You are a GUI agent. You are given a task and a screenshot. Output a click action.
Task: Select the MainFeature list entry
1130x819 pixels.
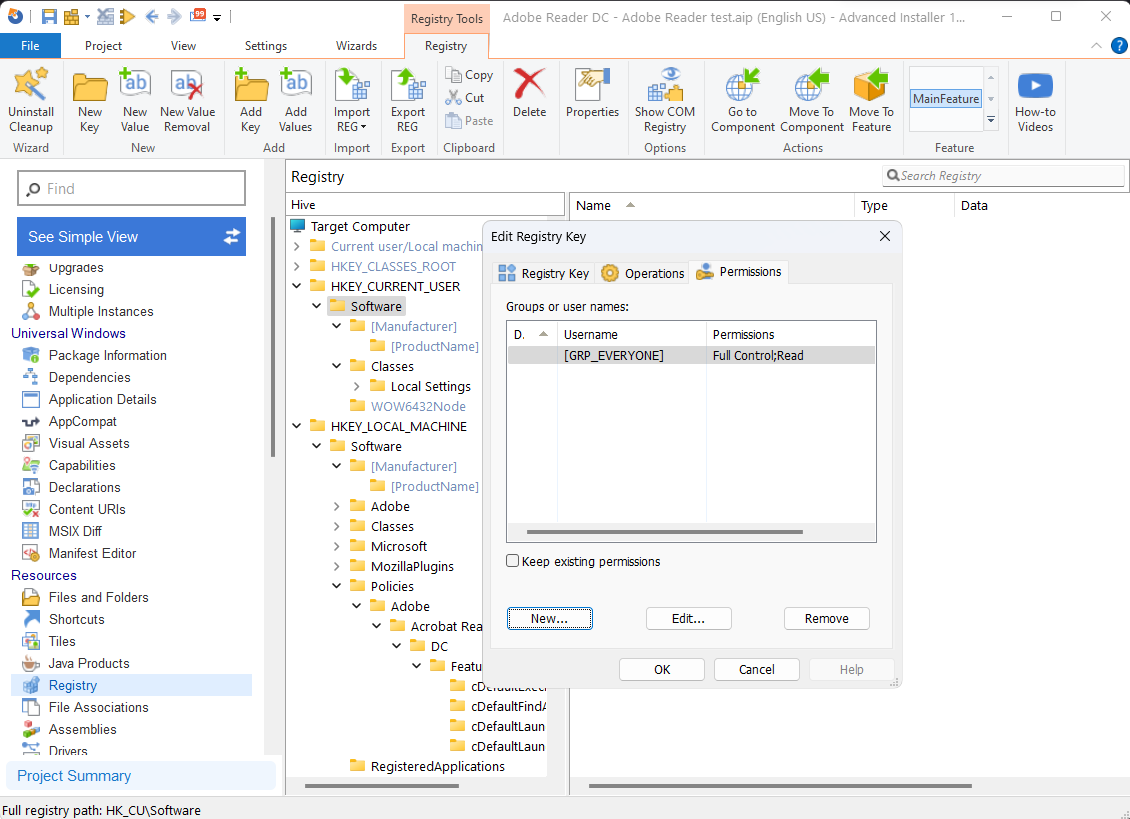pos(946,99)
